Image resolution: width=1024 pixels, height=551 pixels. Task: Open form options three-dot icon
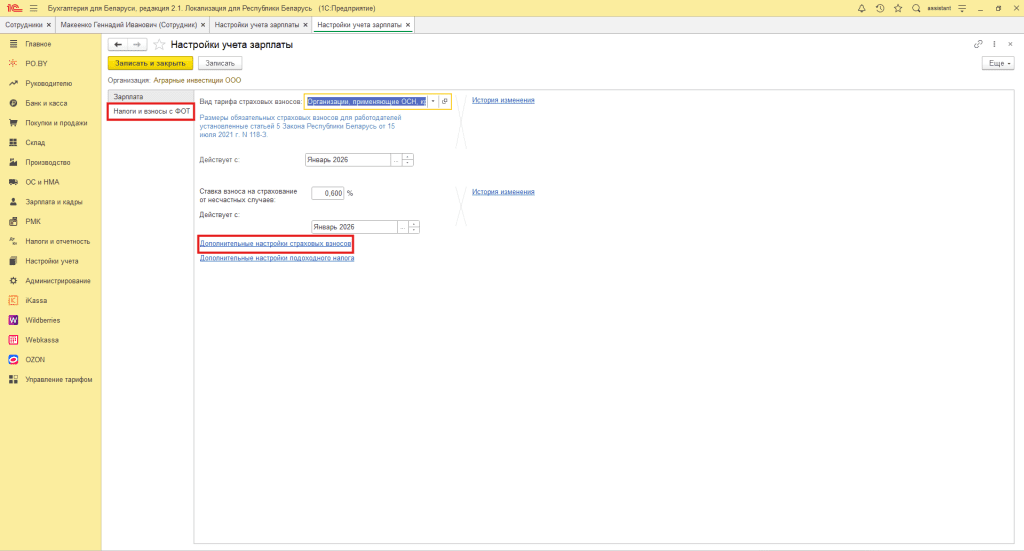[994, 44]
